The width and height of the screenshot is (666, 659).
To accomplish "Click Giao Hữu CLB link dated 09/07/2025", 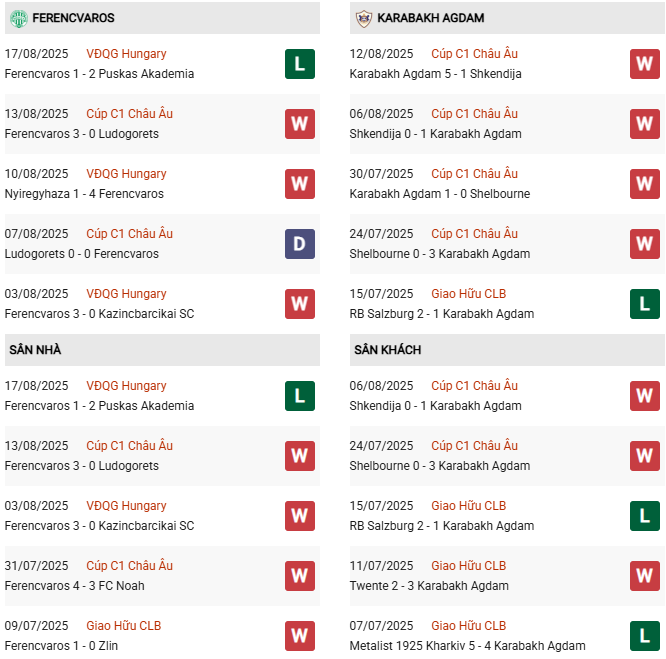I will click(x=124, y=626).
